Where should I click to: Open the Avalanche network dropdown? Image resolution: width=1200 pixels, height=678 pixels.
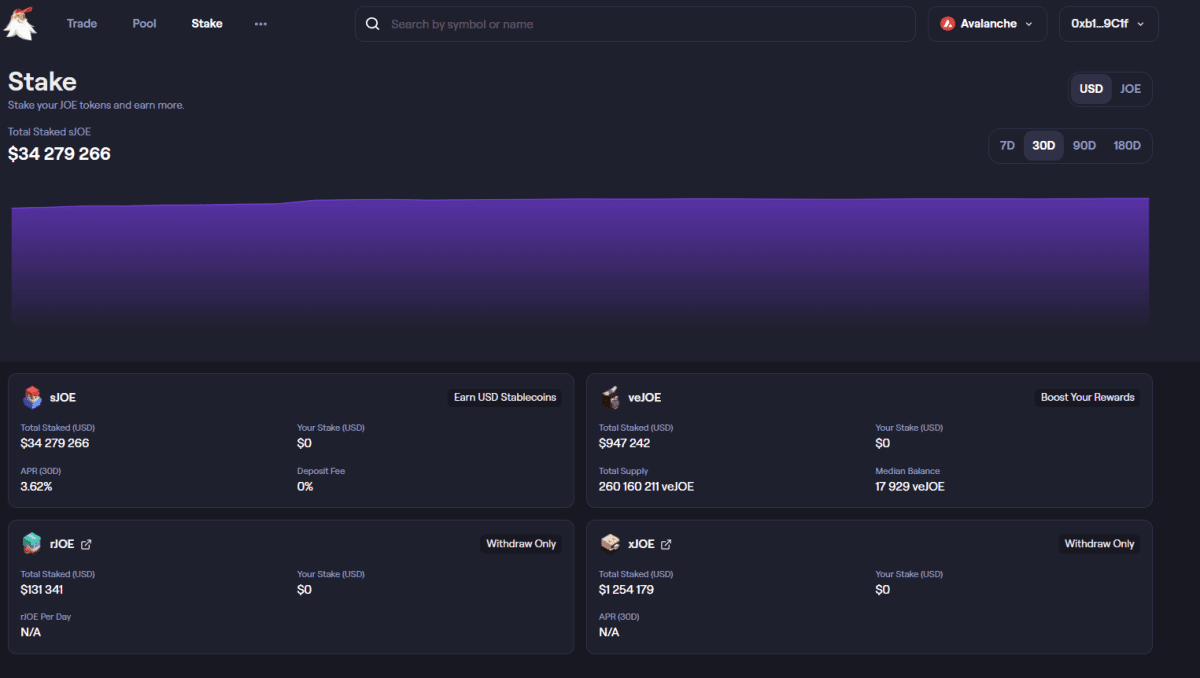pos(987,24)
